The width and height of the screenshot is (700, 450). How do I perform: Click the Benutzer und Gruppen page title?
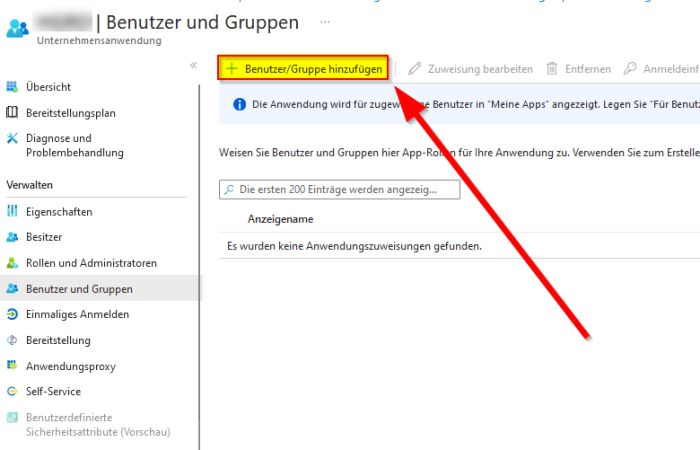pos(203,22)
